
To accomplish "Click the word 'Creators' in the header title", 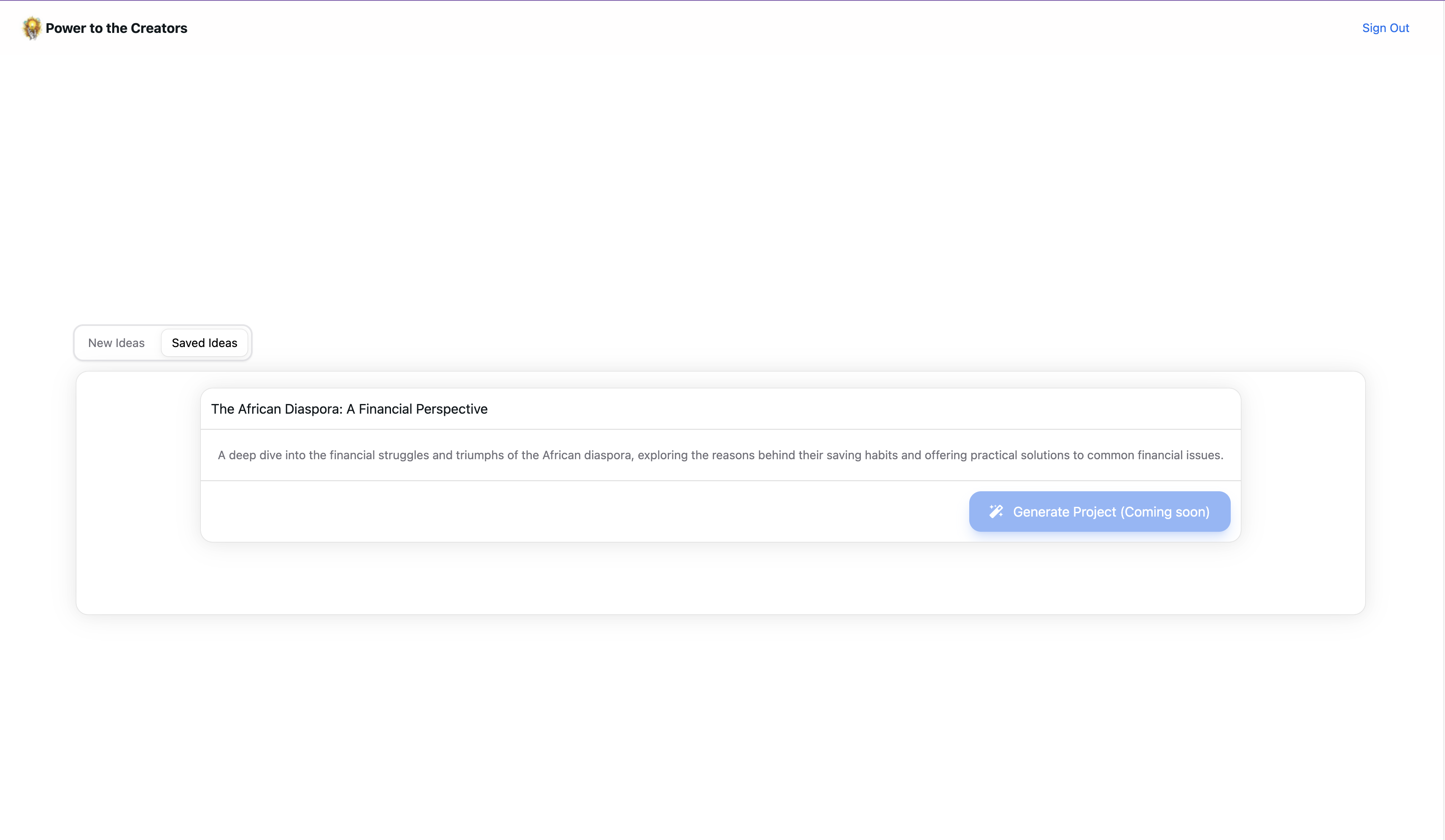I will 159,28.
